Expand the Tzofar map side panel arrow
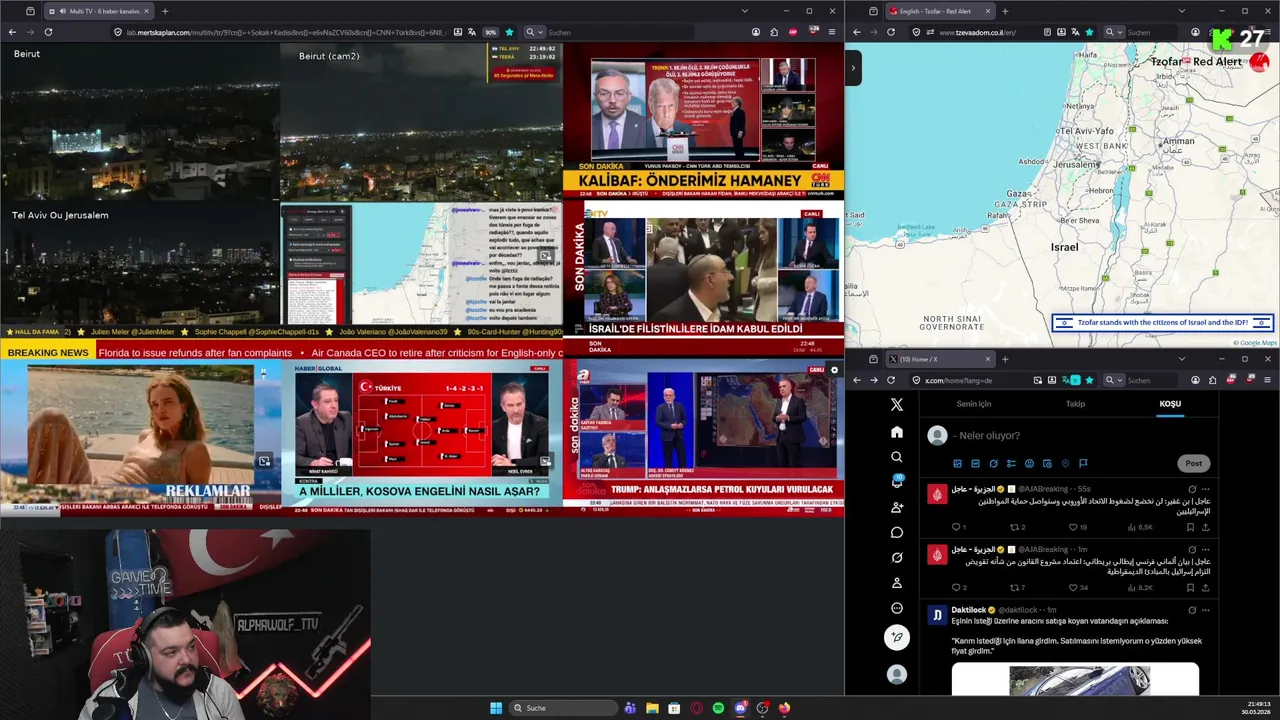1280x720 pixels. [x=853, y=68]
